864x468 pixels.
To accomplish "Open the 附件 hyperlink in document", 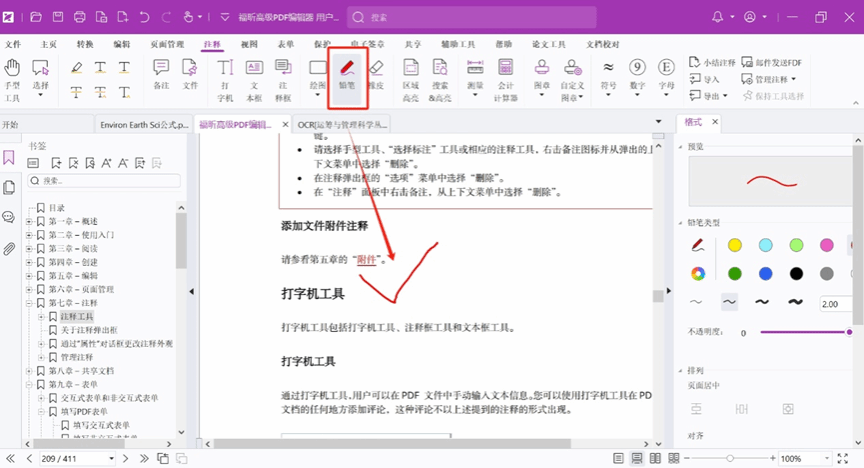I will click(x=367, y=259).
